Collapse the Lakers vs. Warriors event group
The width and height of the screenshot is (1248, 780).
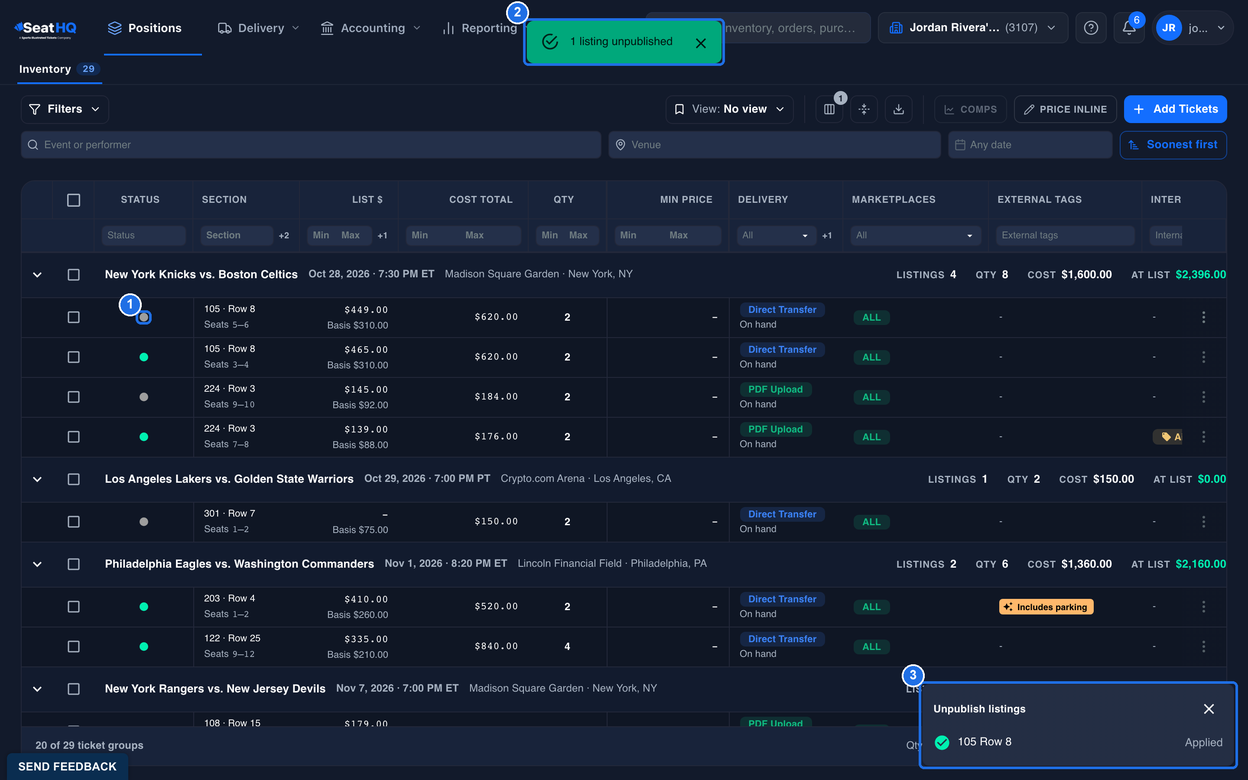point(37,479)
